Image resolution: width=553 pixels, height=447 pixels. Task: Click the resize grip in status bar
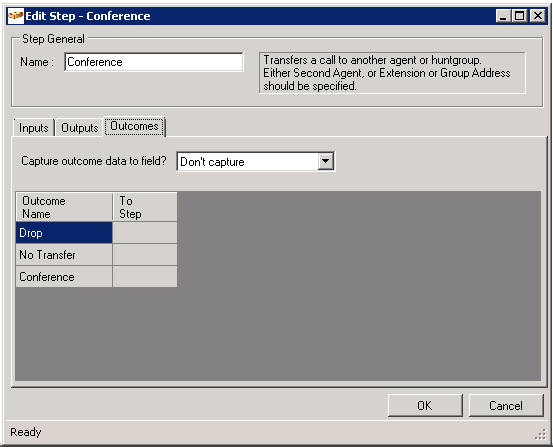(x=541, y=435)
